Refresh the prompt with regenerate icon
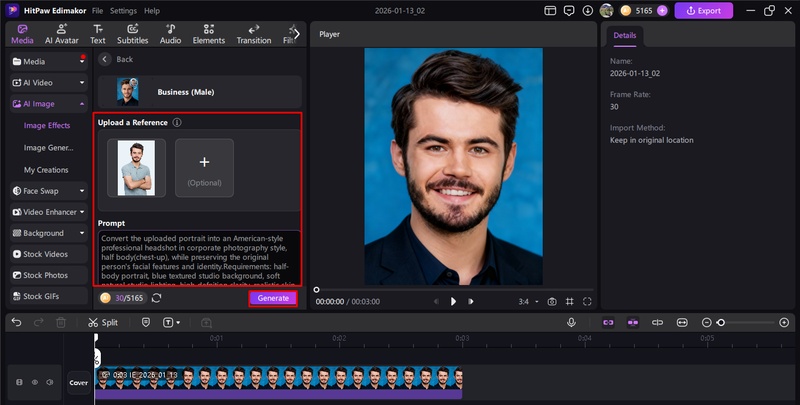800x405 pixels. pyautogui.click(x=157, y=298)
